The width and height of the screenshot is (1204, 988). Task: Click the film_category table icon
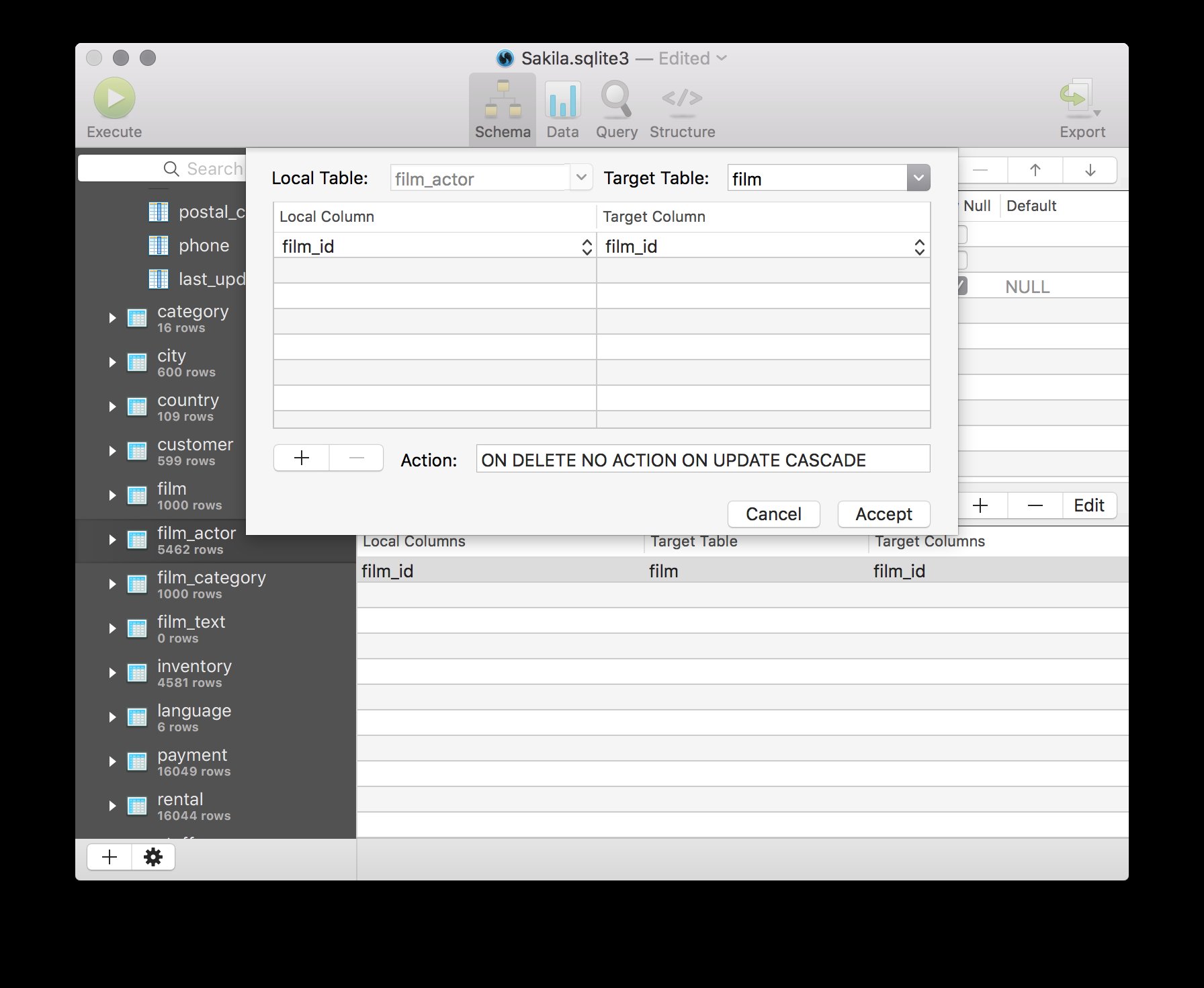pyautogui.click(x=137, y=584)
